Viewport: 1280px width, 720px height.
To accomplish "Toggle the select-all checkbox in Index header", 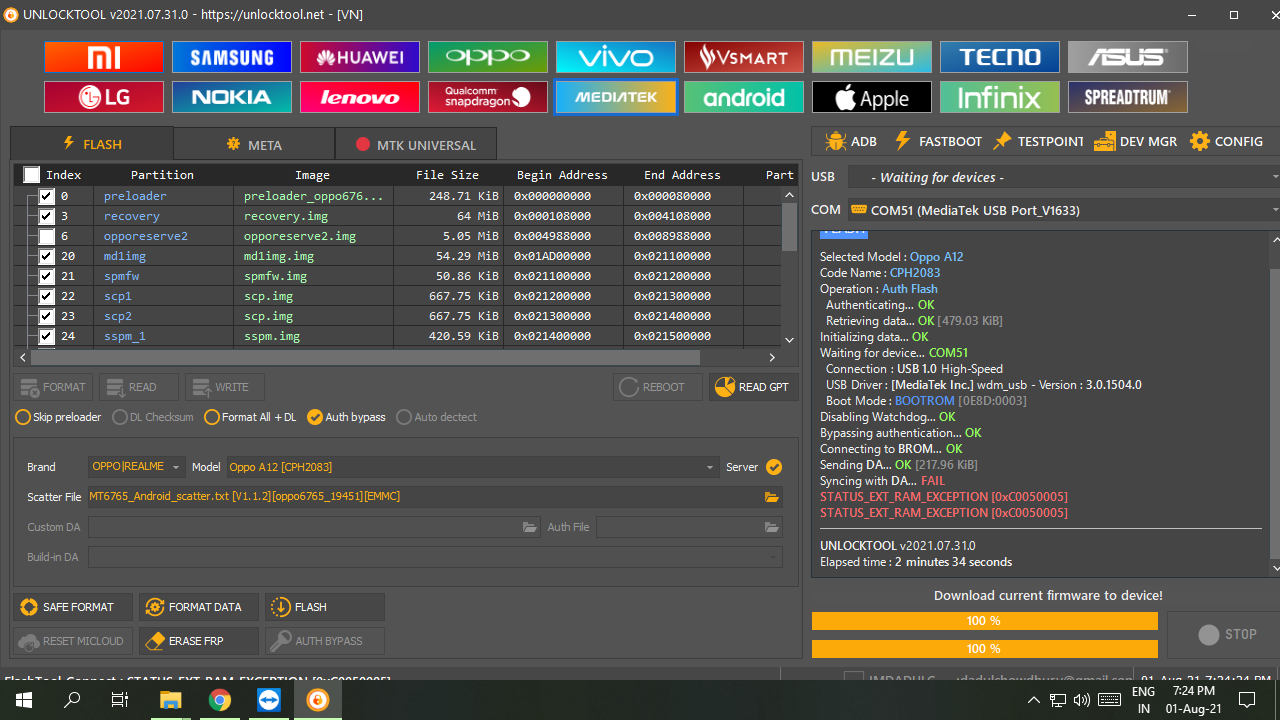I will coord(32,175).
